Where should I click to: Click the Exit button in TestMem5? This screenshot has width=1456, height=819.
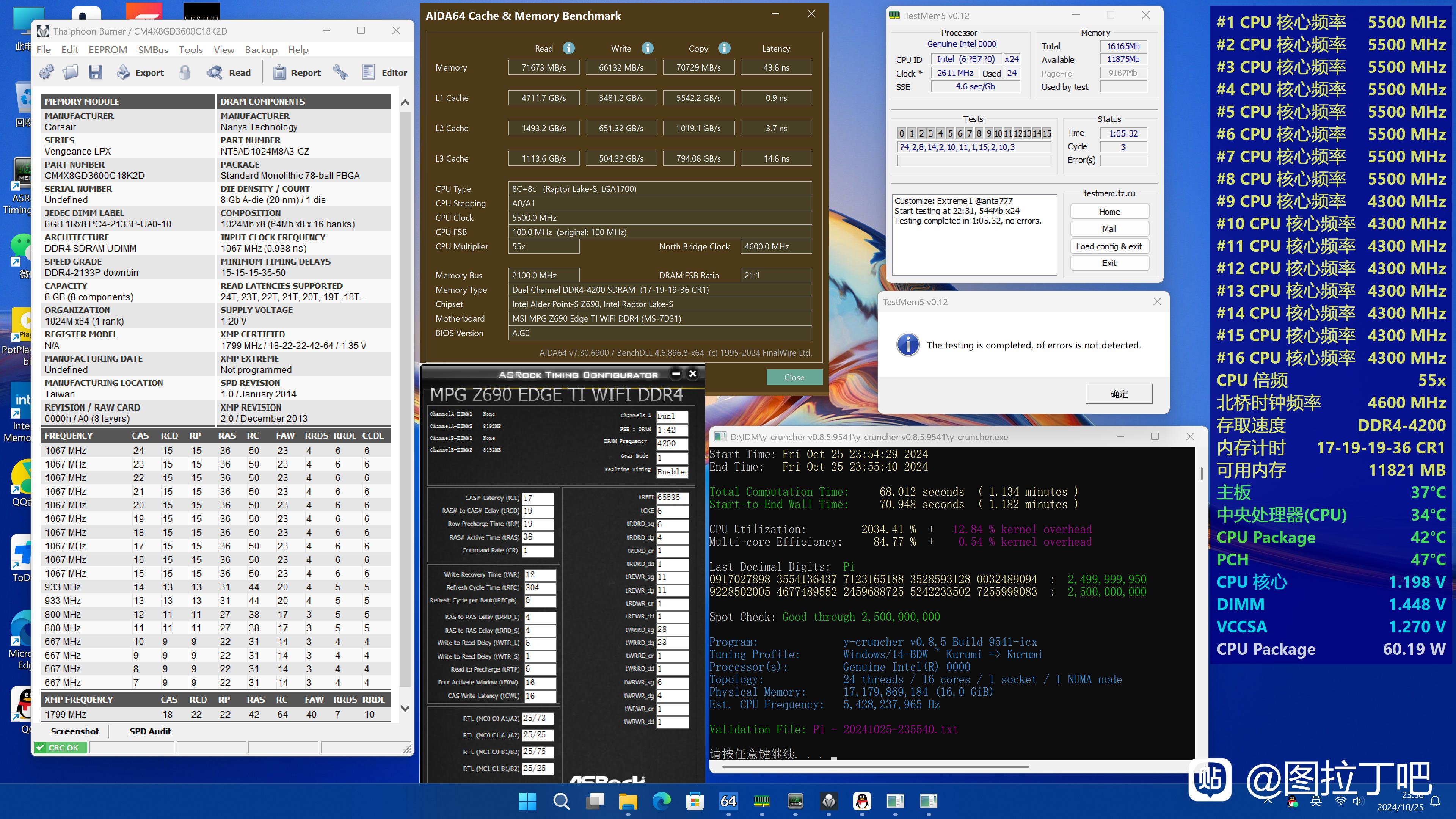tap(1109, 264)
